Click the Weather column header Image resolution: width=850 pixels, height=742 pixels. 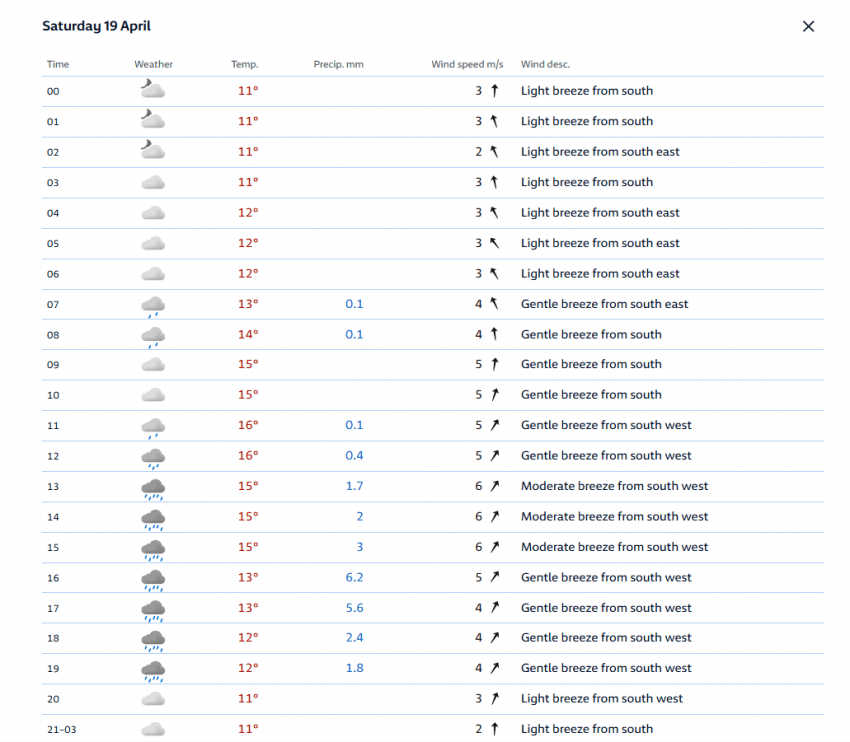pyautogui.click(x=153, y=64)
